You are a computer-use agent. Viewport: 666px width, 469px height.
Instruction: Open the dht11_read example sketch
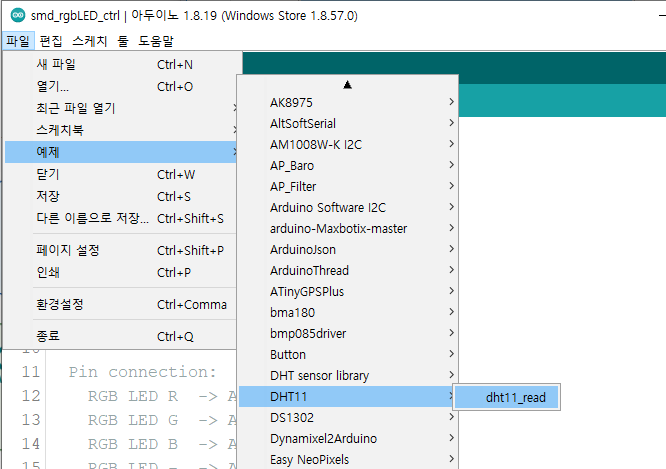coord(507,398)
